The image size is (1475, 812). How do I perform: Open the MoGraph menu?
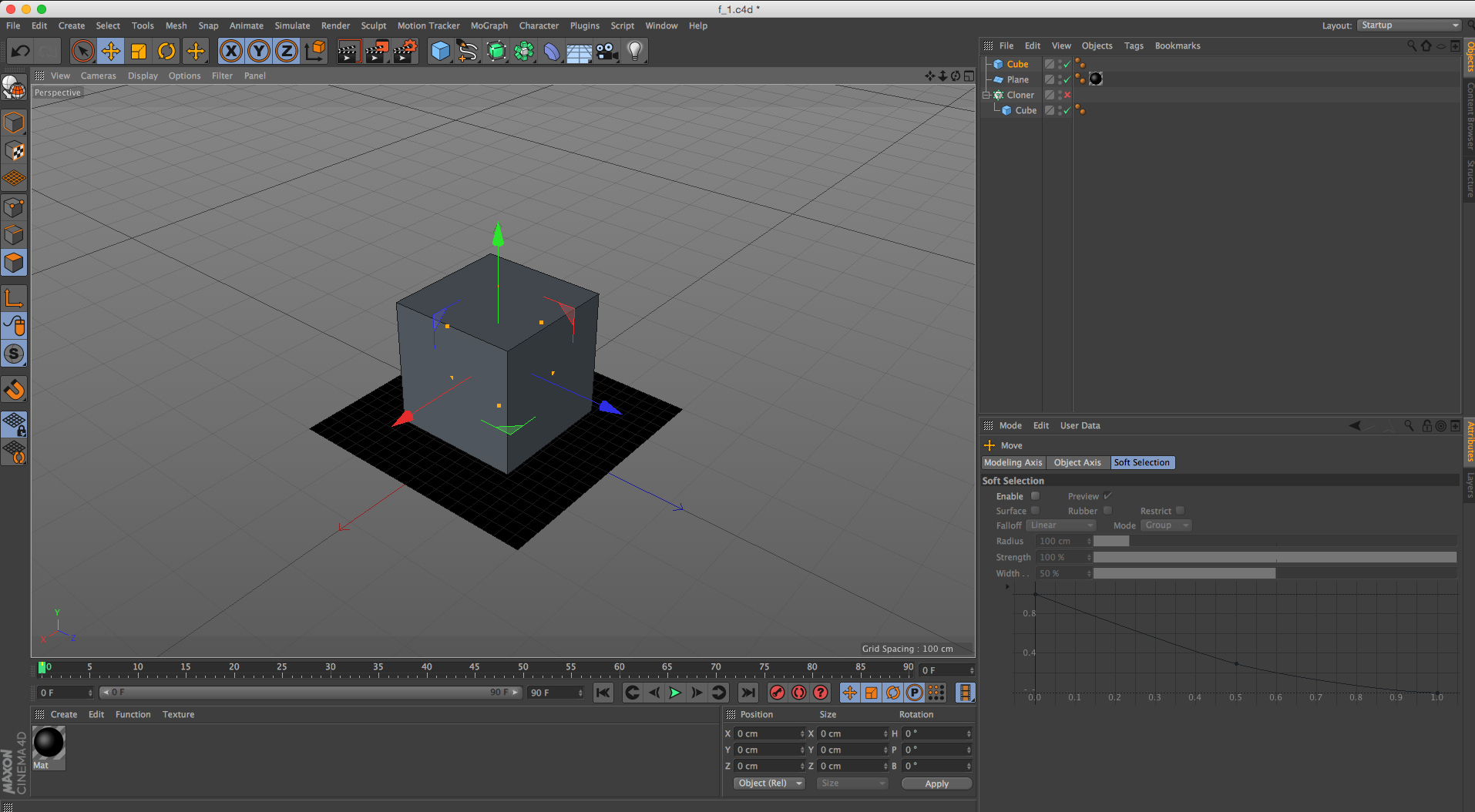489,25
